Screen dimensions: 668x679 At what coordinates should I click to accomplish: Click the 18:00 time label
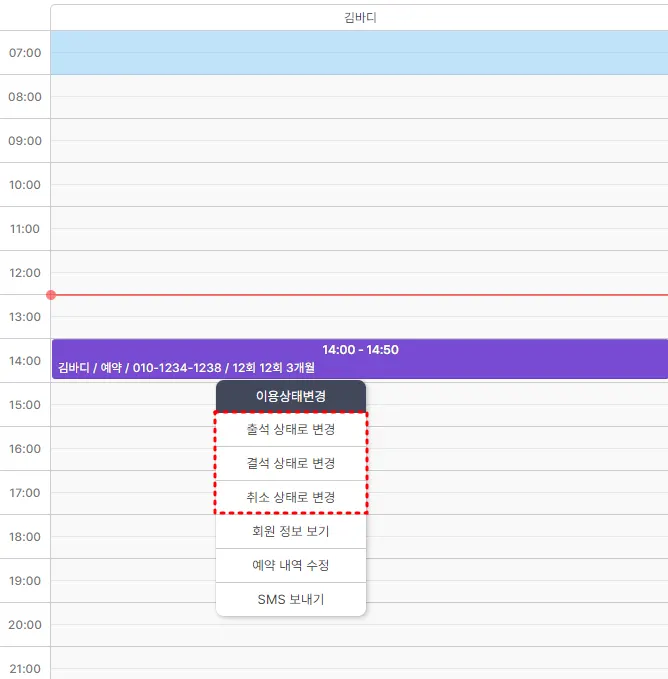25,537
